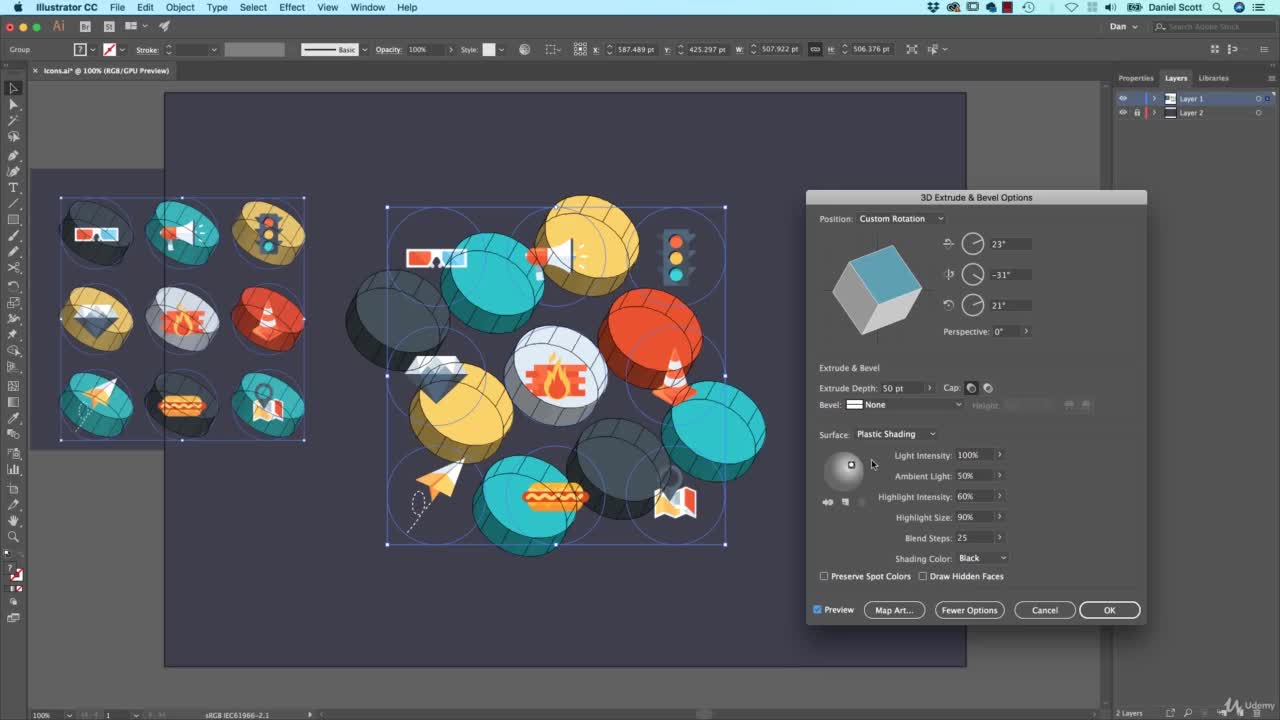Image resolution: width=1280 pixels, height=720 pixels.
Task: Select the Zoom tool magnifier
Action: (14, 537)
